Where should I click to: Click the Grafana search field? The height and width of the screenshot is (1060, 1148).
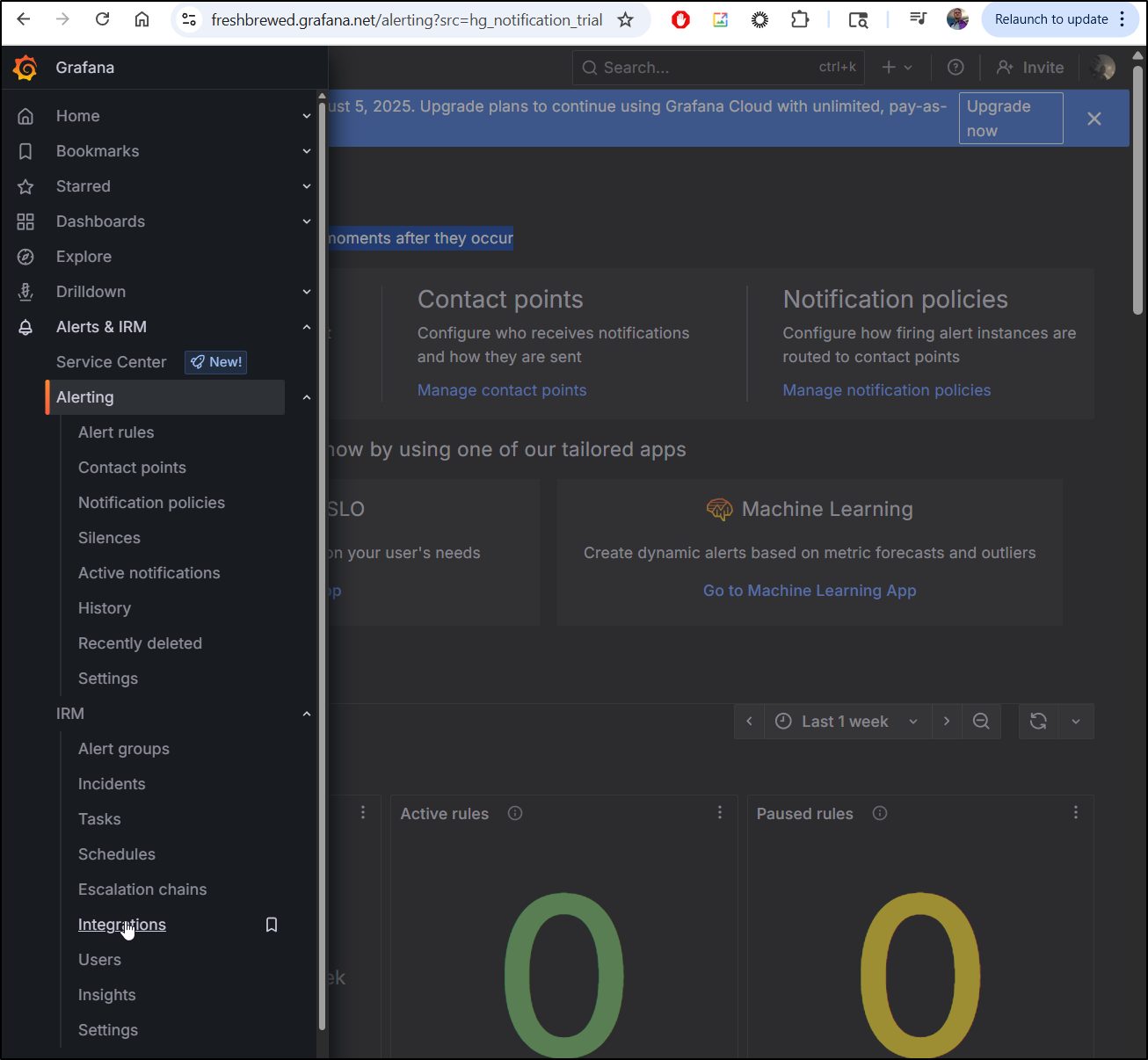coord(718,68)
